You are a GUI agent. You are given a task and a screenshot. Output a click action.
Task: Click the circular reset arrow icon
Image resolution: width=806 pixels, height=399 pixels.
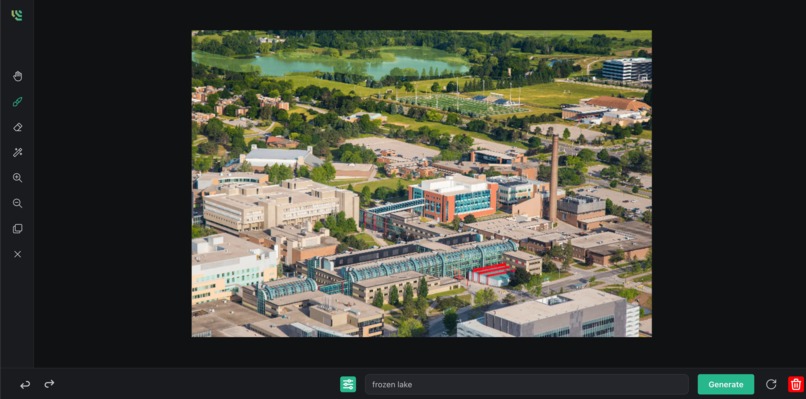tap(771, 384)
